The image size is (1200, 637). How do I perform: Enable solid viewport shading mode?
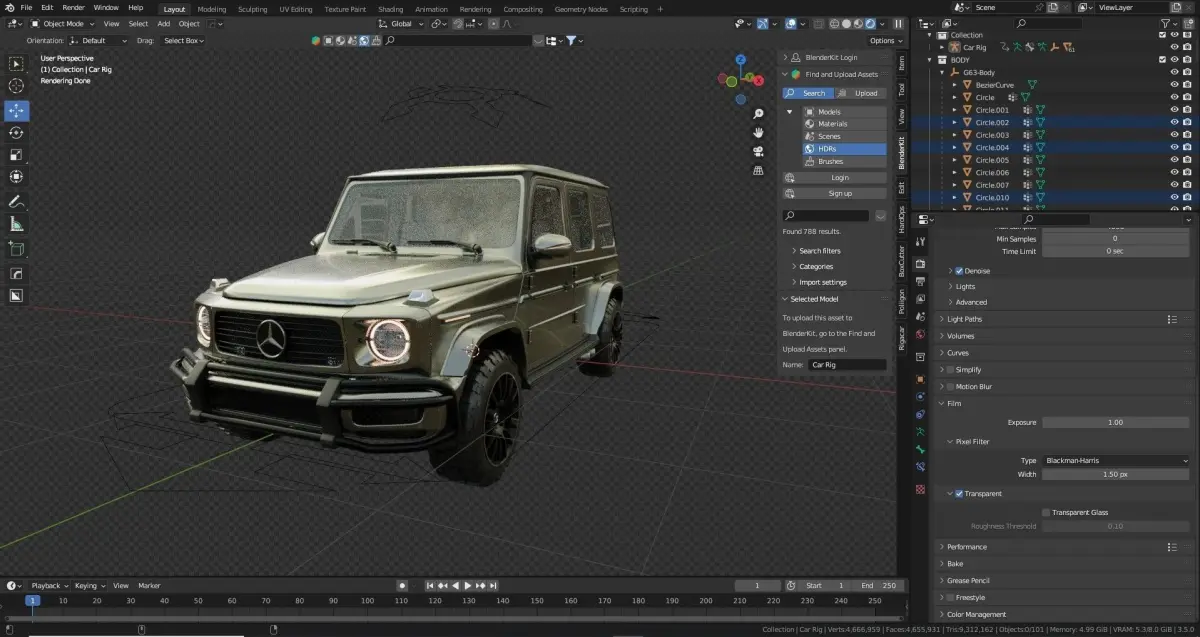pyautogui.click(x=846, y=23)
